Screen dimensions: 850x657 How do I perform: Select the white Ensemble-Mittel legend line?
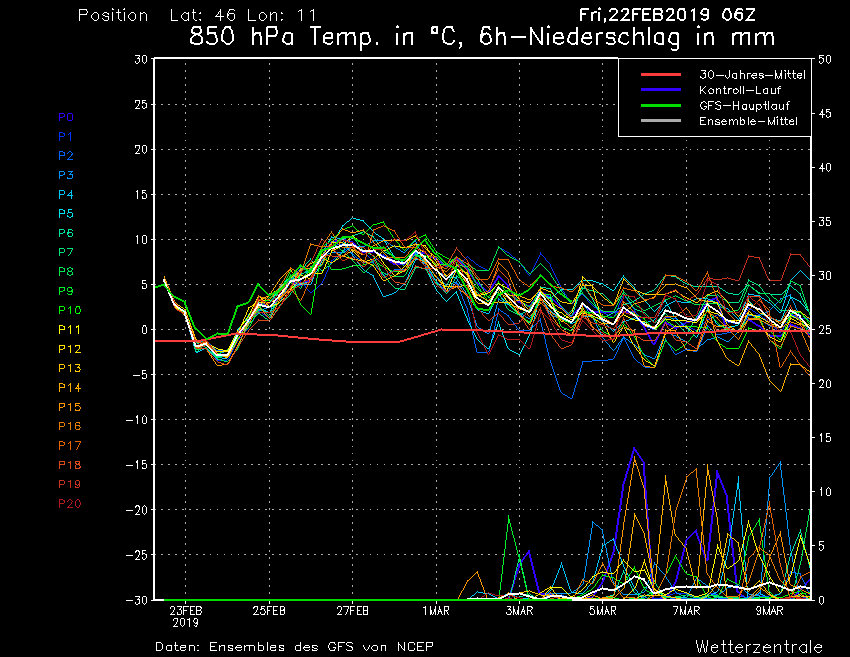pos(661,120)
